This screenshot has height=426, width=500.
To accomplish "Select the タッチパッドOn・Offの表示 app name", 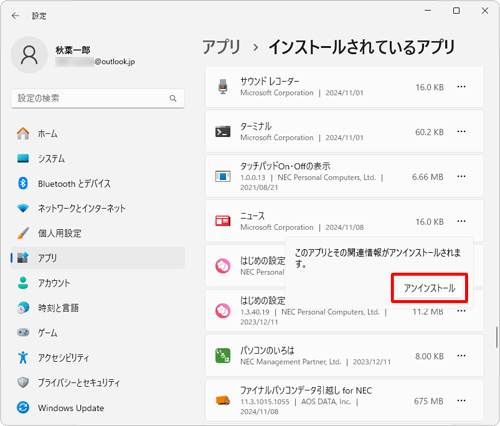I will tap(285, 166).
